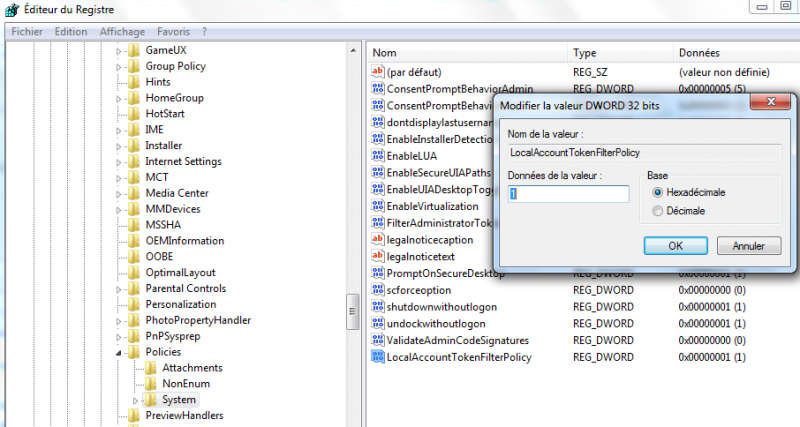This screenshot has width=800, height=427.
Task: Open the Favoris menu
Action: [173, 31]
